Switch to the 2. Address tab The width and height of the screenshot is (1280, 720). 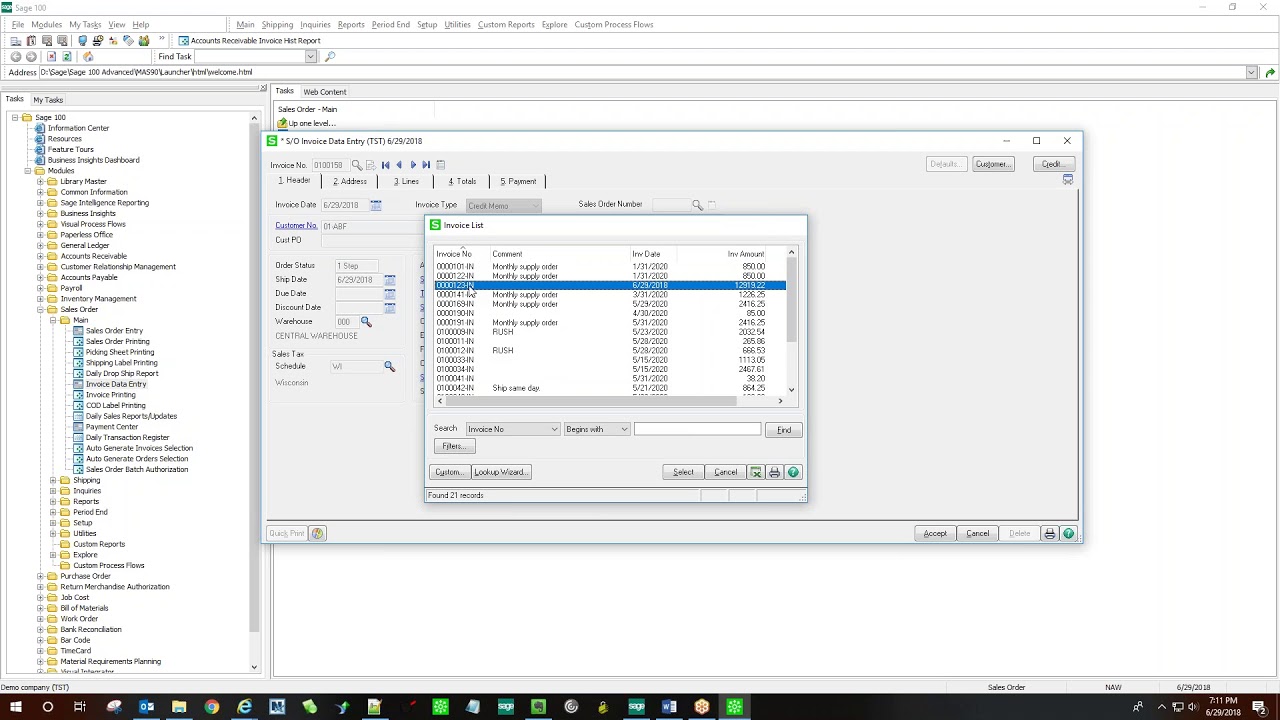point(350,181)
